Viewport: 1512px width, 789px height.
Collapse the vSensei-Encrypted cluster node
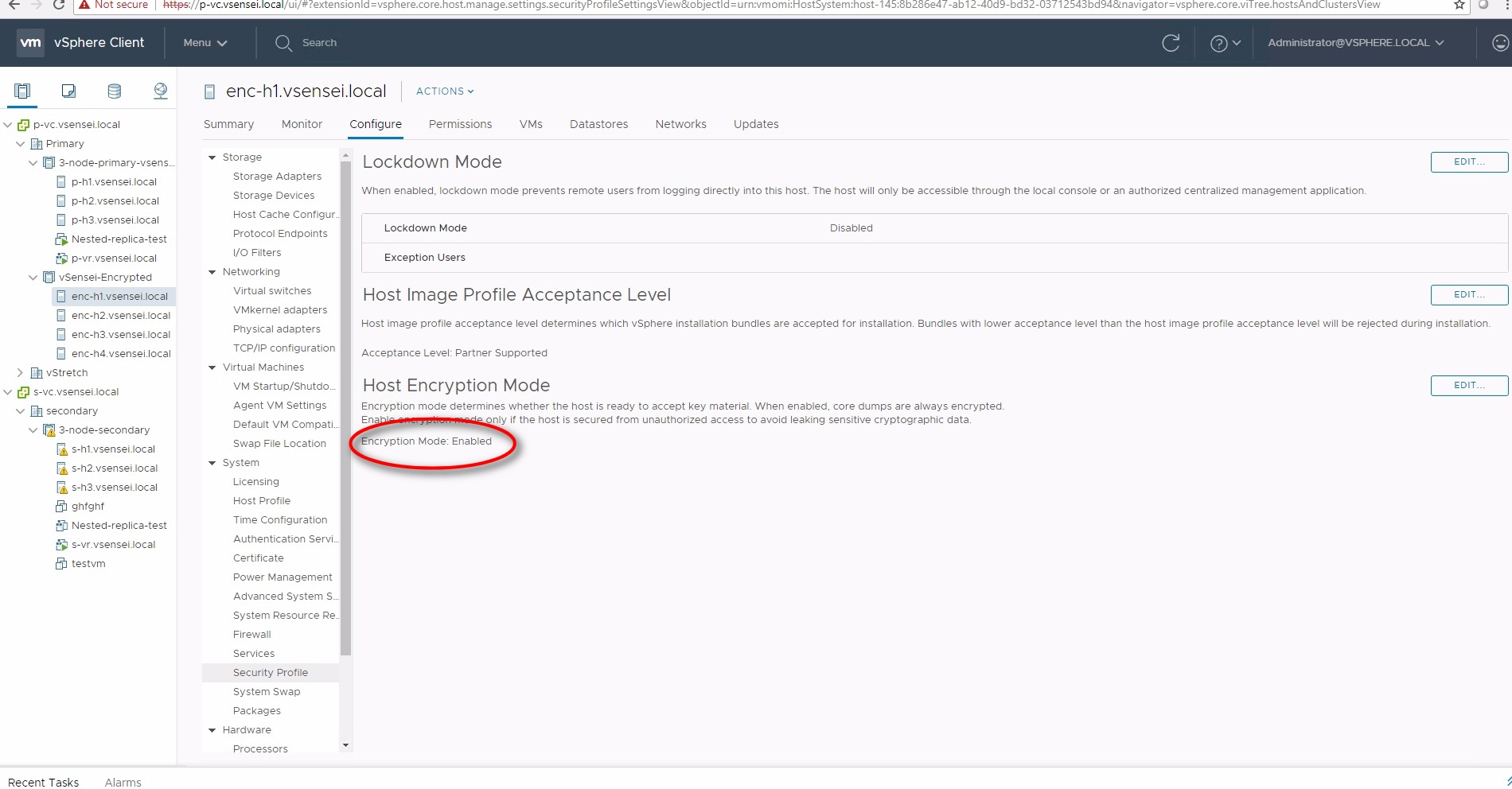[x=33, y=277]
